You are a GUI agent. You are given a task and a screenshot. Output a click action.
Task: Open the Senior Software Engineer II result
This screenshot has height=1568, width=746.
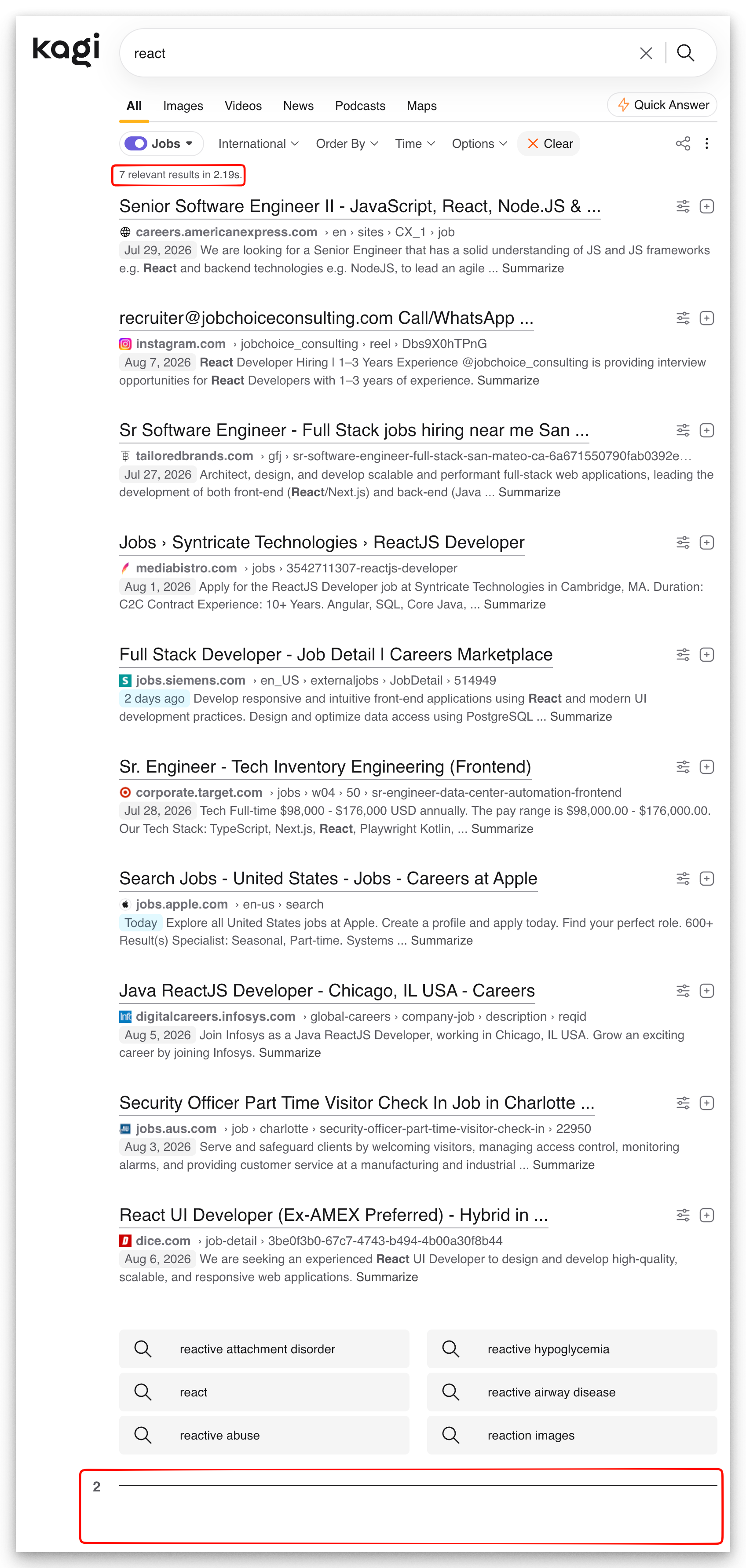pyautogui.click(x=360, y=206)
